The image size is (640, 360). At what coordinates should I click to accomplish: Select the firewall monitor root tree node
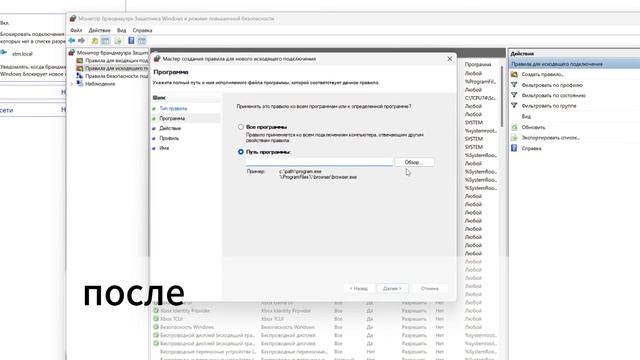tap(109, 53)
